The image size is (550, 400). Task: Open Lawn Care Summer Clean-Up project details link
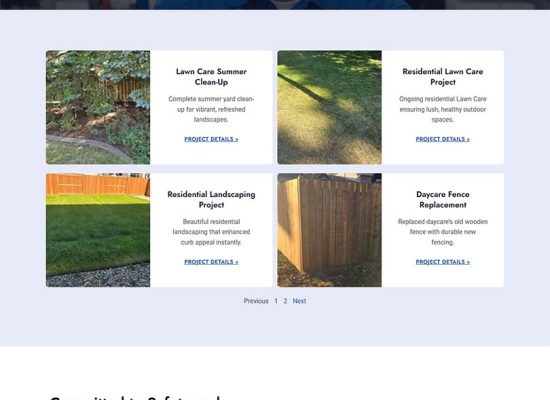tap(211, 139)
